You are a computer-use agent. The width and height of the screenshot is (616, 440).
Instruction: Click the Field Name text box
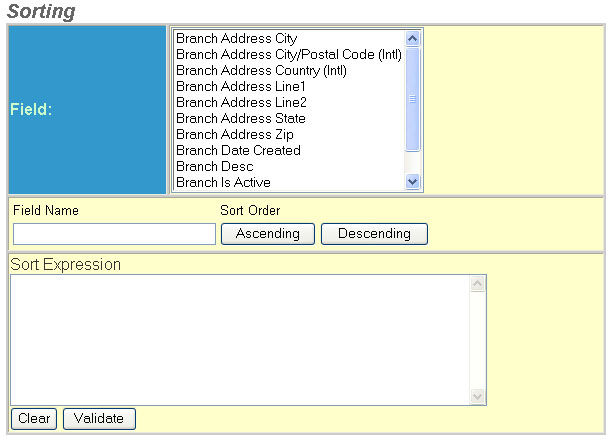pyautogui.click(x=114, y=234)
